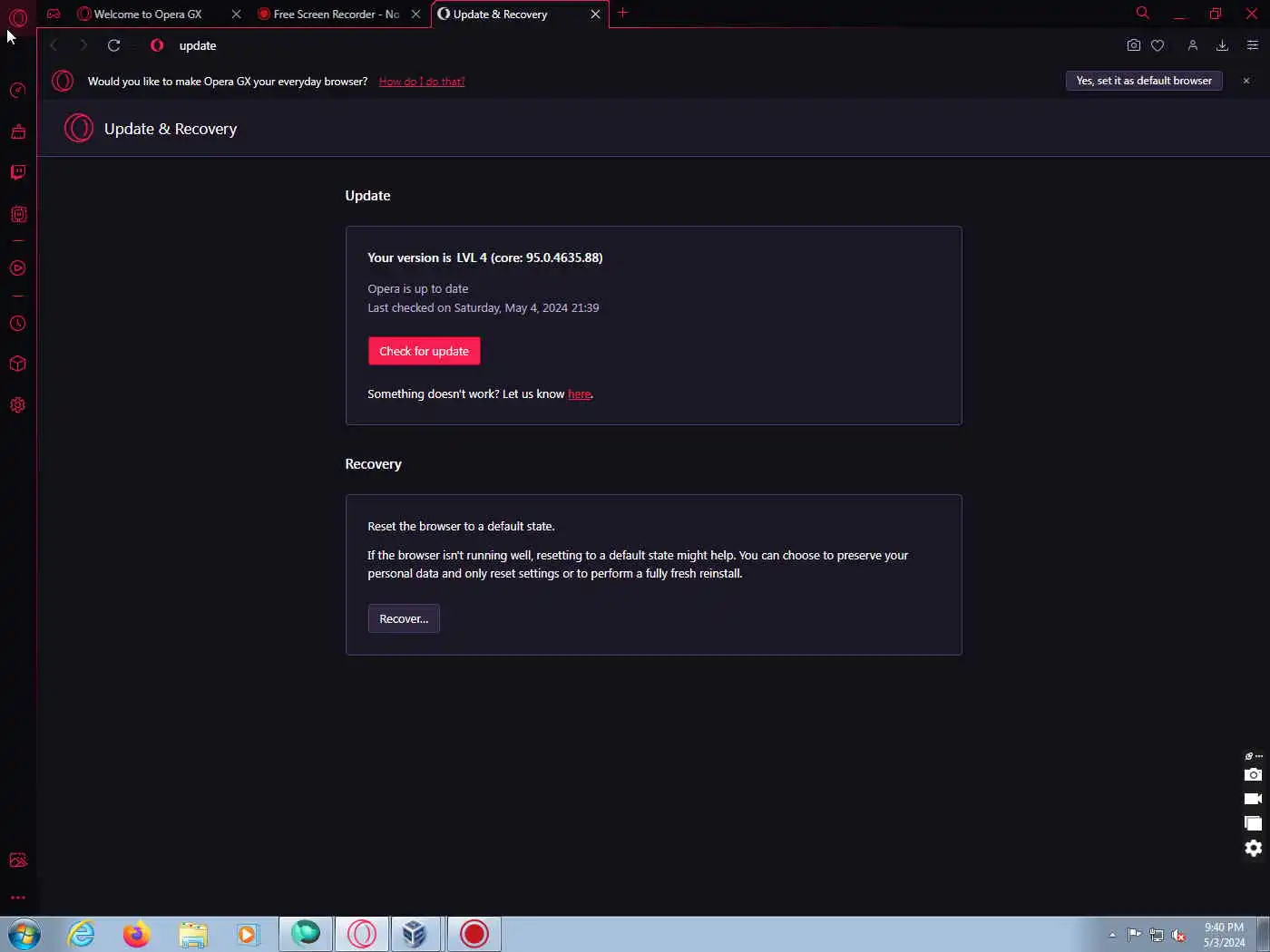
Task: Select the version text LVL 4
Action: click(x=472, y=257)
